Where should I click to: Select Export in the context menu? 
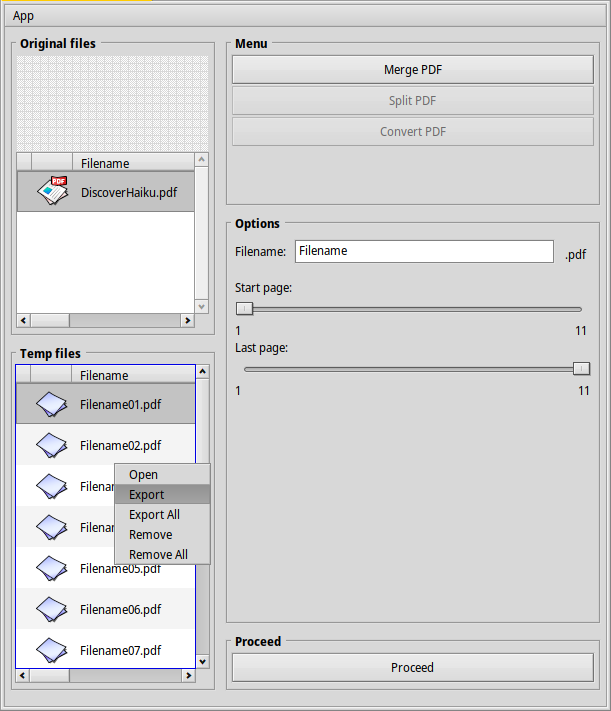pos(147,495)
